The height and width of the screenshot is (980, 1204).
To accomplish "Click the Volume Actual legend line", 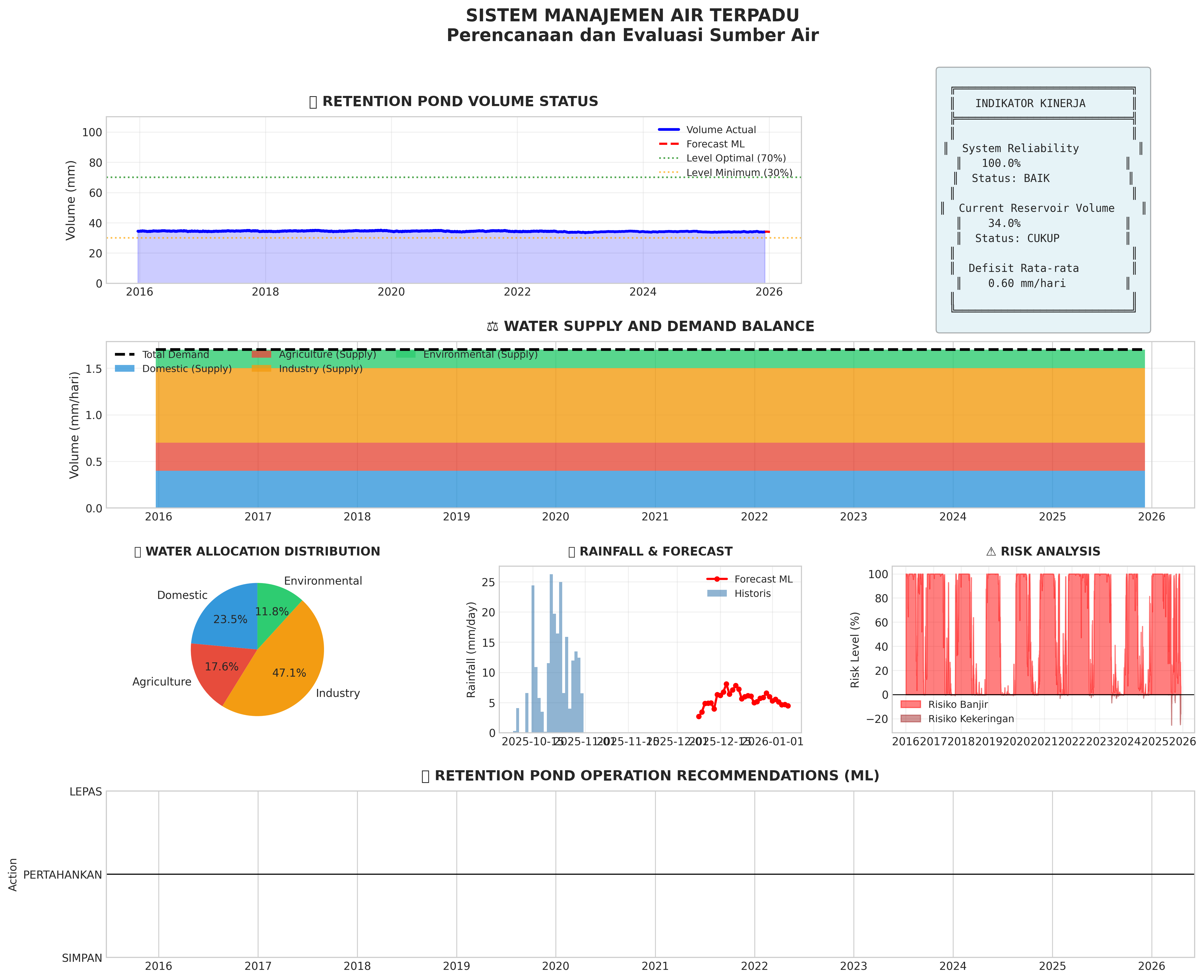I will point(669,130).
